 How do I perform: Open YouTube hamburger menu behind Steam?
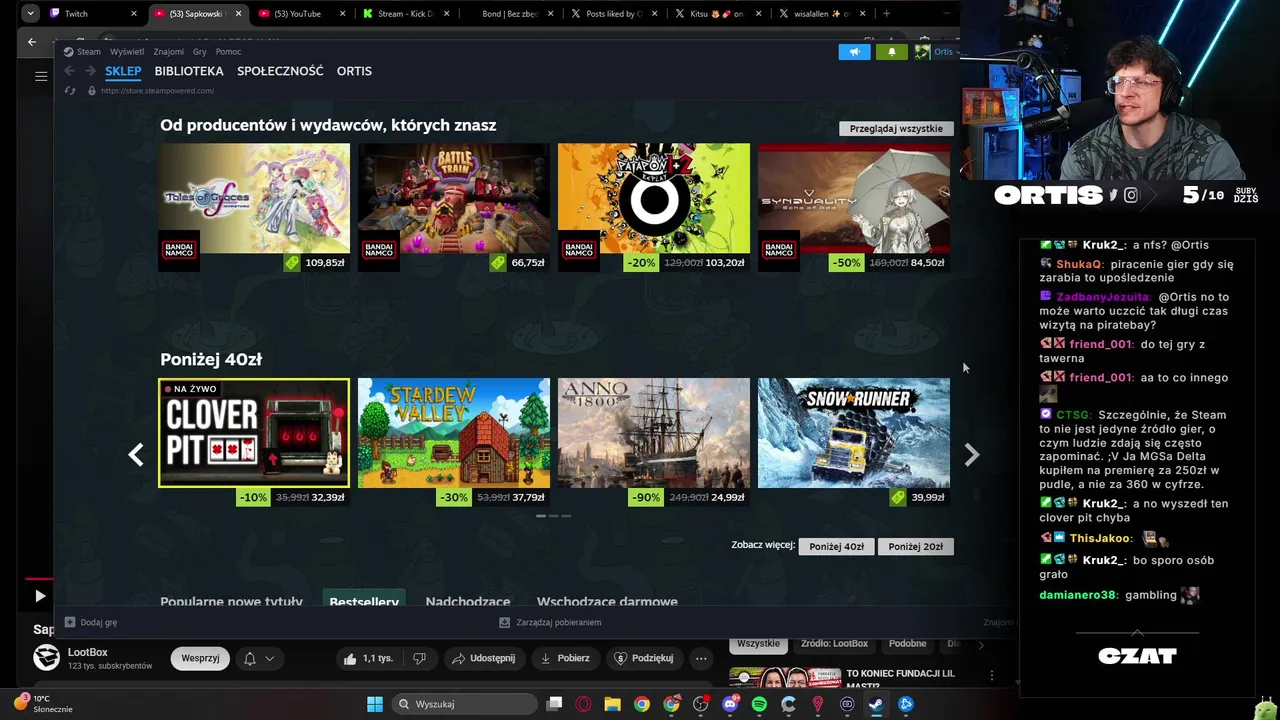(41, 76)
